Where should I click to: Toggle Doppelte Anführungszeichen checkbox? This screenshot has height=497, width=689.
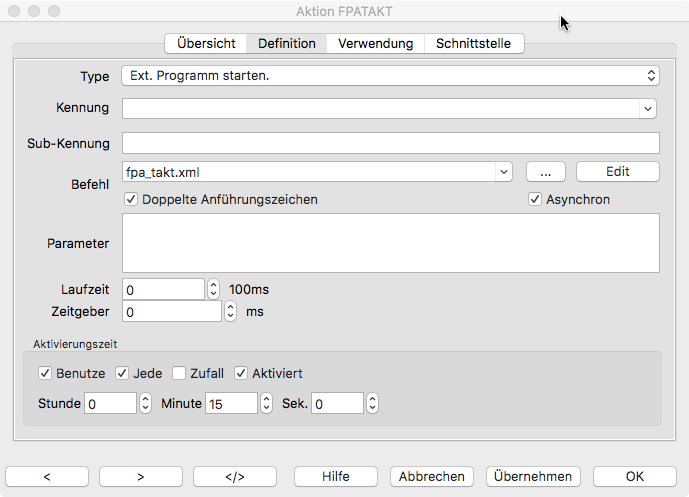point(131,199)
